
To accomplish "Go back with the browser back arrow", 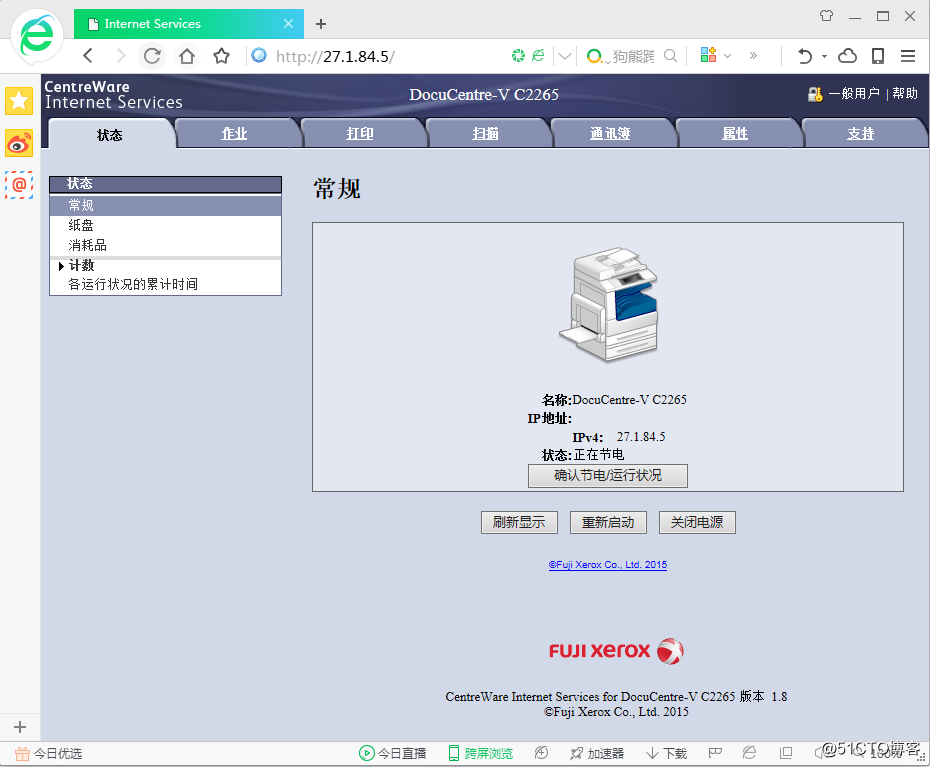I will coord(88,56).
